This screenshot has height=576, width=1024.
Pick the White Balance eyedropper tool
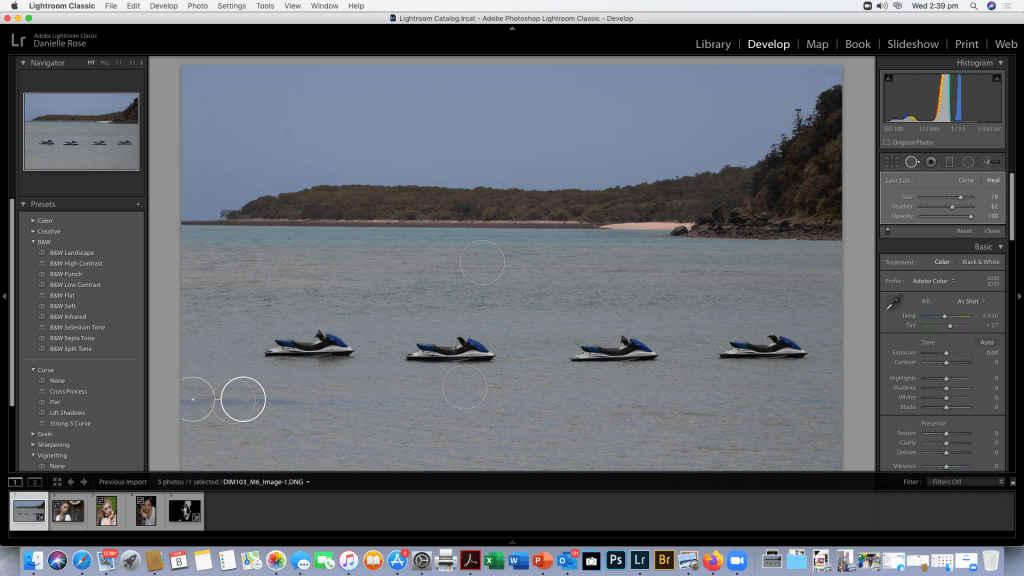pyautogui.click(x=893, y=302)
